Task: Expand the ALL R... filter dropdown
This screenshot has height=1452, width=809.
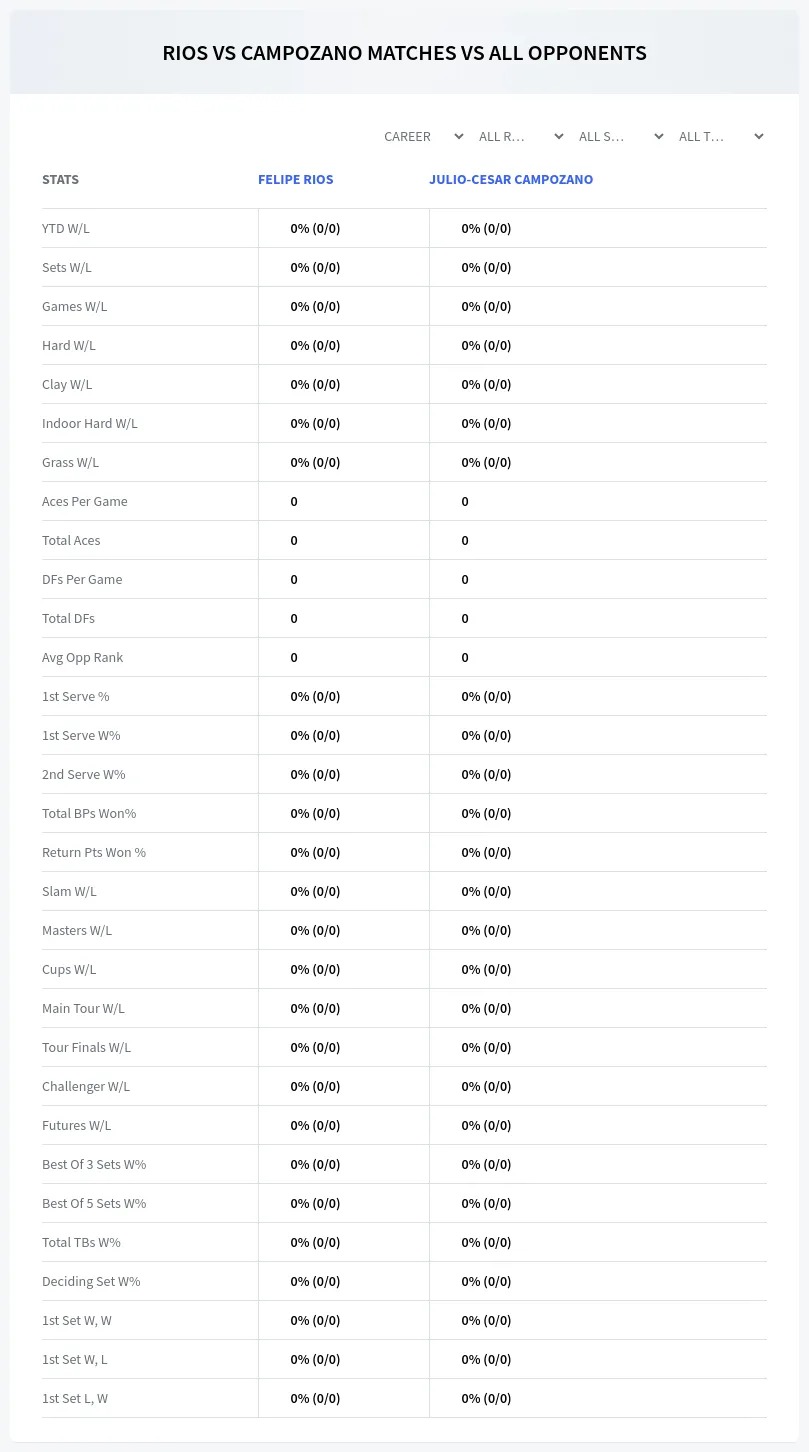Action: [x=521, y=136]
